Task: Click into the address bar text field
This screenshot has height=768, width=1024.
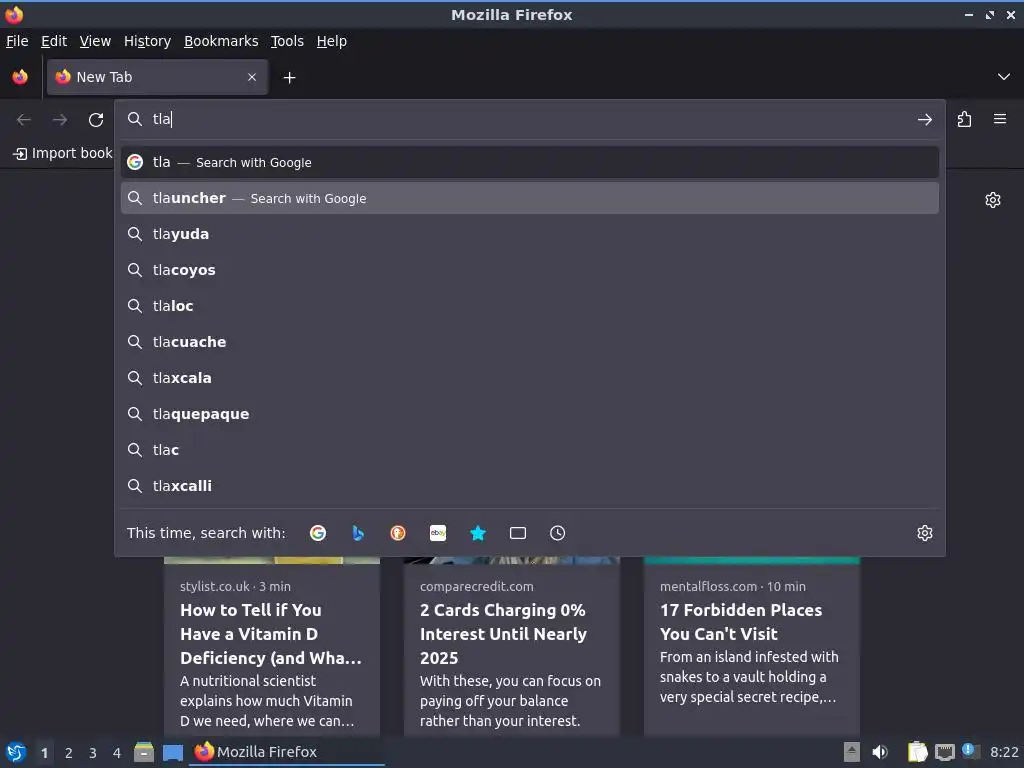Action: [x=529, y=119]
